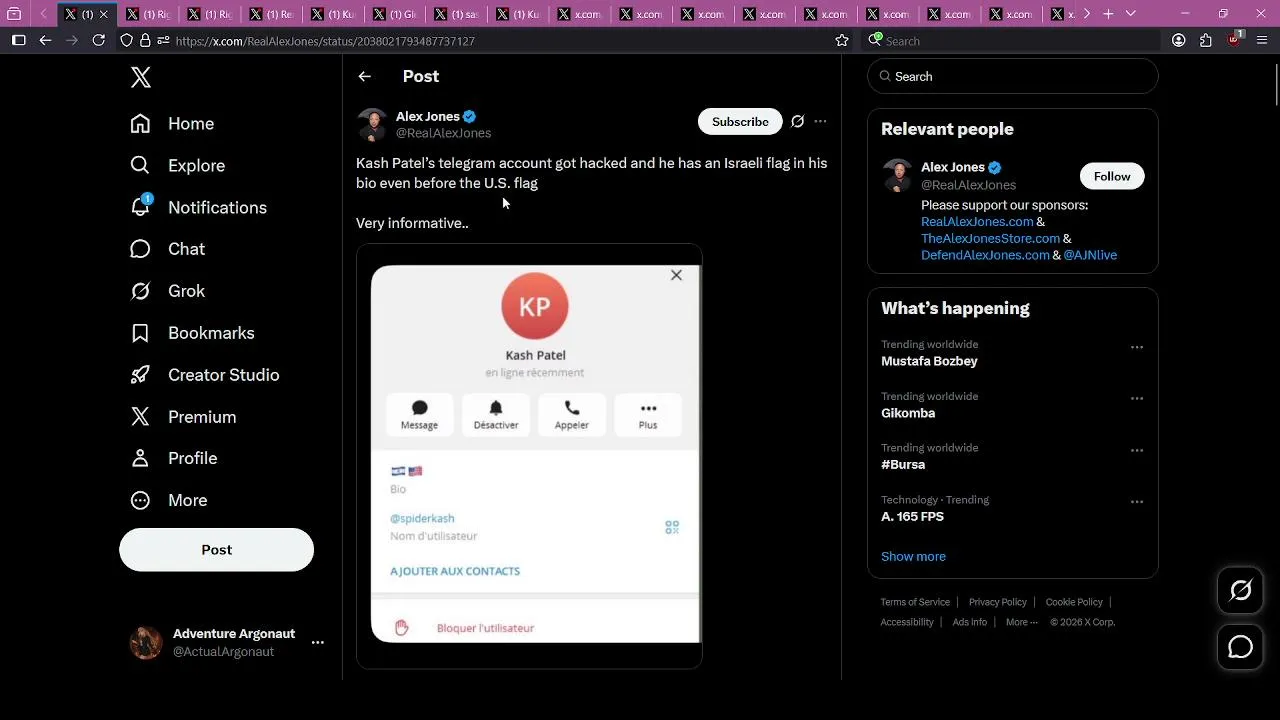Bookmark this page with the star icon
Image resolution: width=1280 pixels, height=720 pixels.
pos(842,41)
